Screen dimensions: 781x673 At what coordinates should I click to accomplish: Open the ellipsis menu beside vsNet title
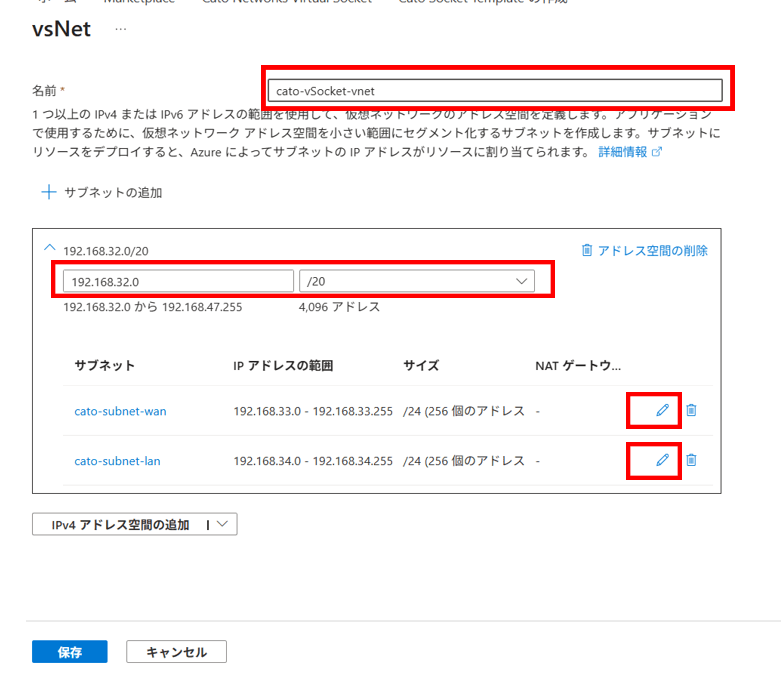point(121,29)
